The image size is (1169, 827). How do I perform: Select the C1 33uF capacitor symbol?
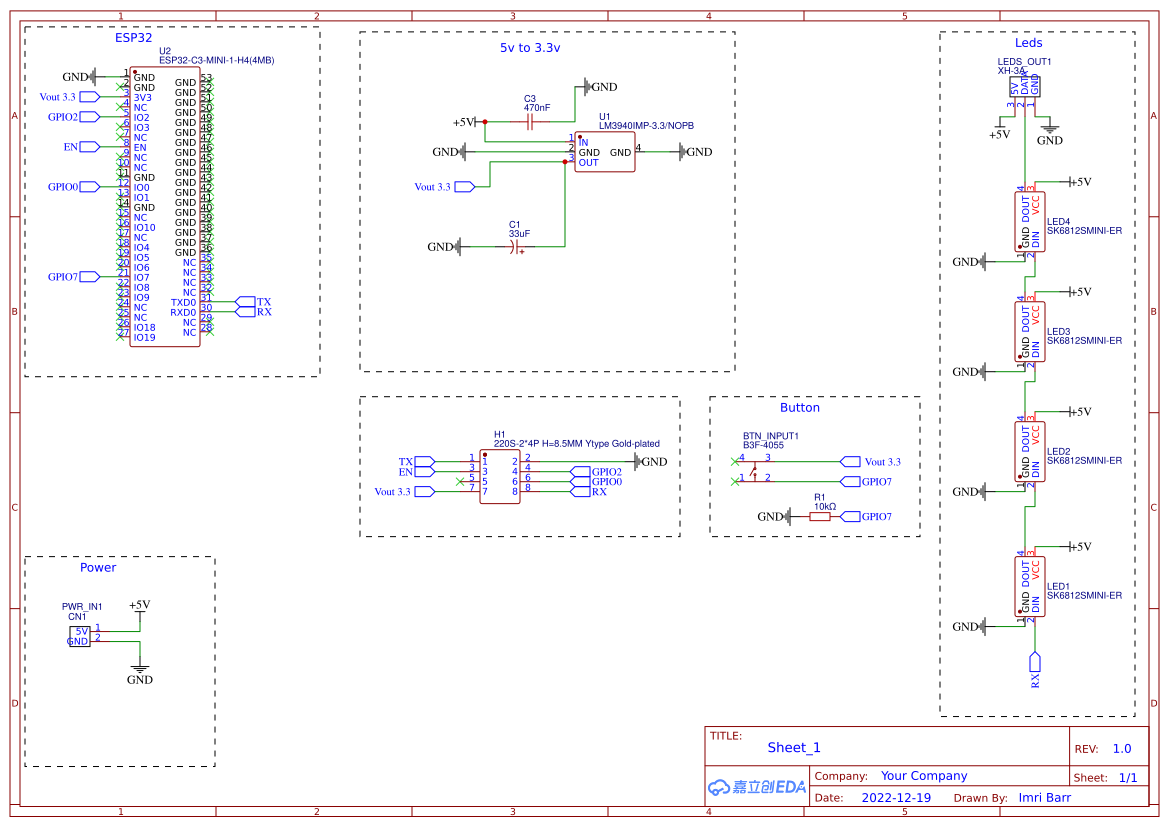pos(516,246)
